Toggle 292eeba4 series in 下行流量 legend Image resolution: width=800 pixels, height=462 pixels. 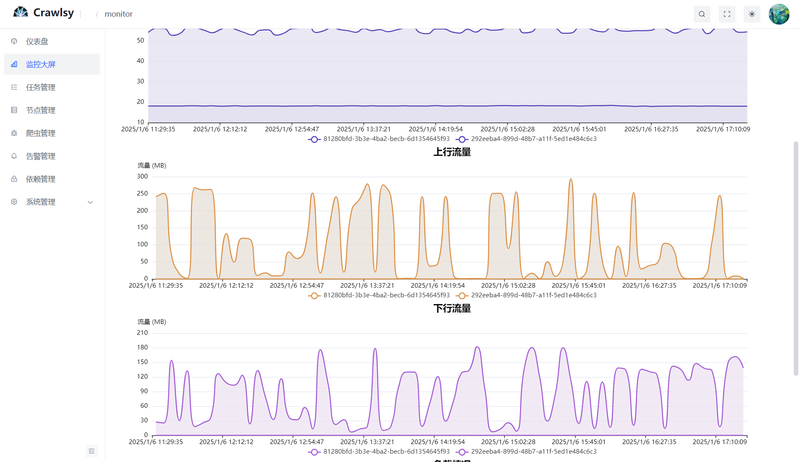click(x=527, y=452)
